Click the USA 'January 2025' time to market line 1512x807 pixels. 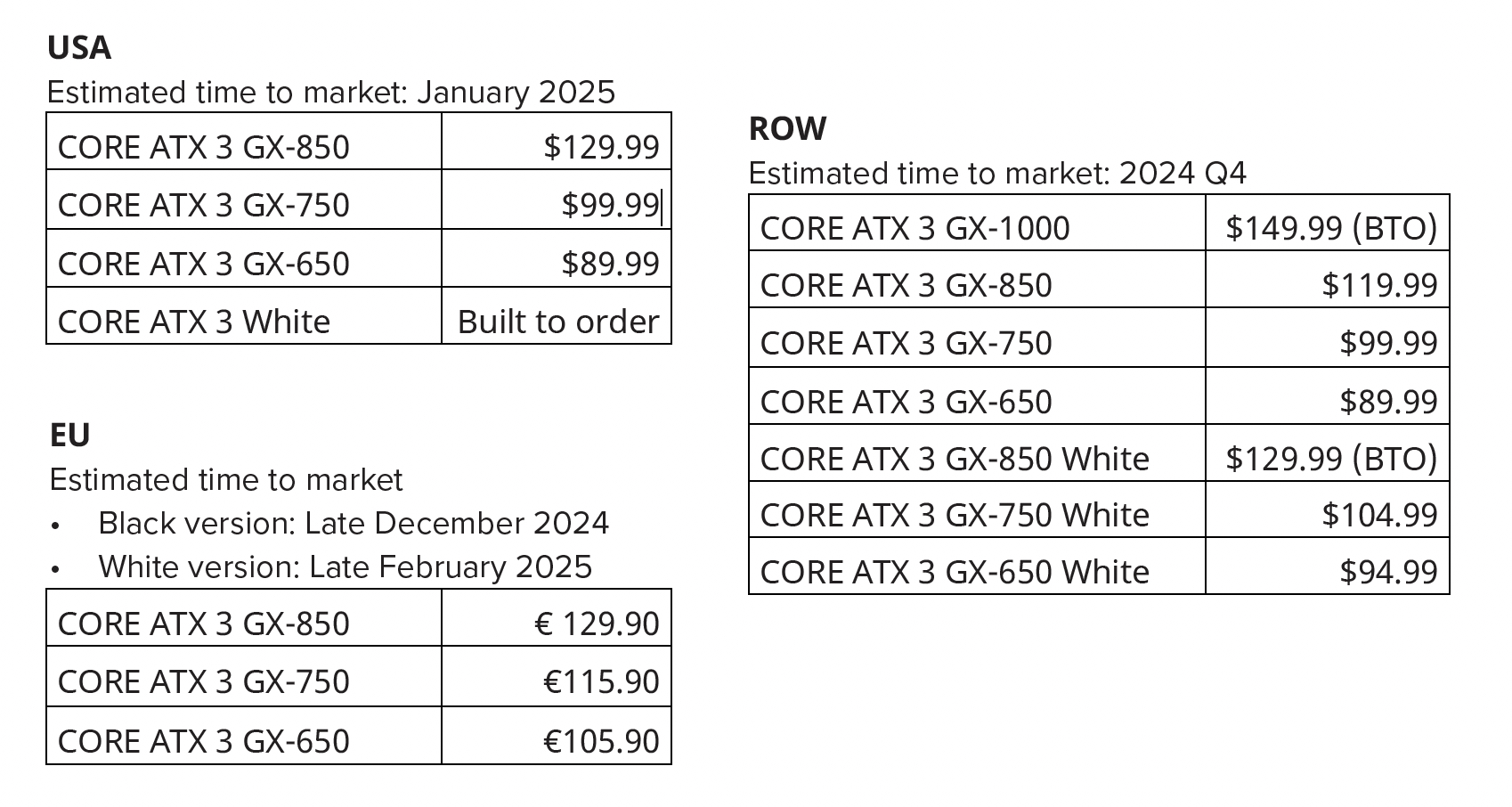(330, 93)
